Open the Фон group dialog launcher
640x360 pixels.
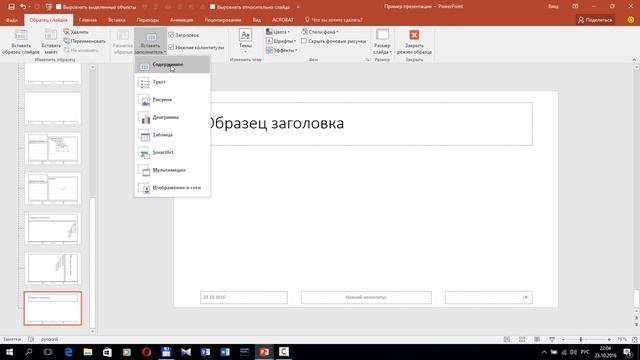click(367, 60)
